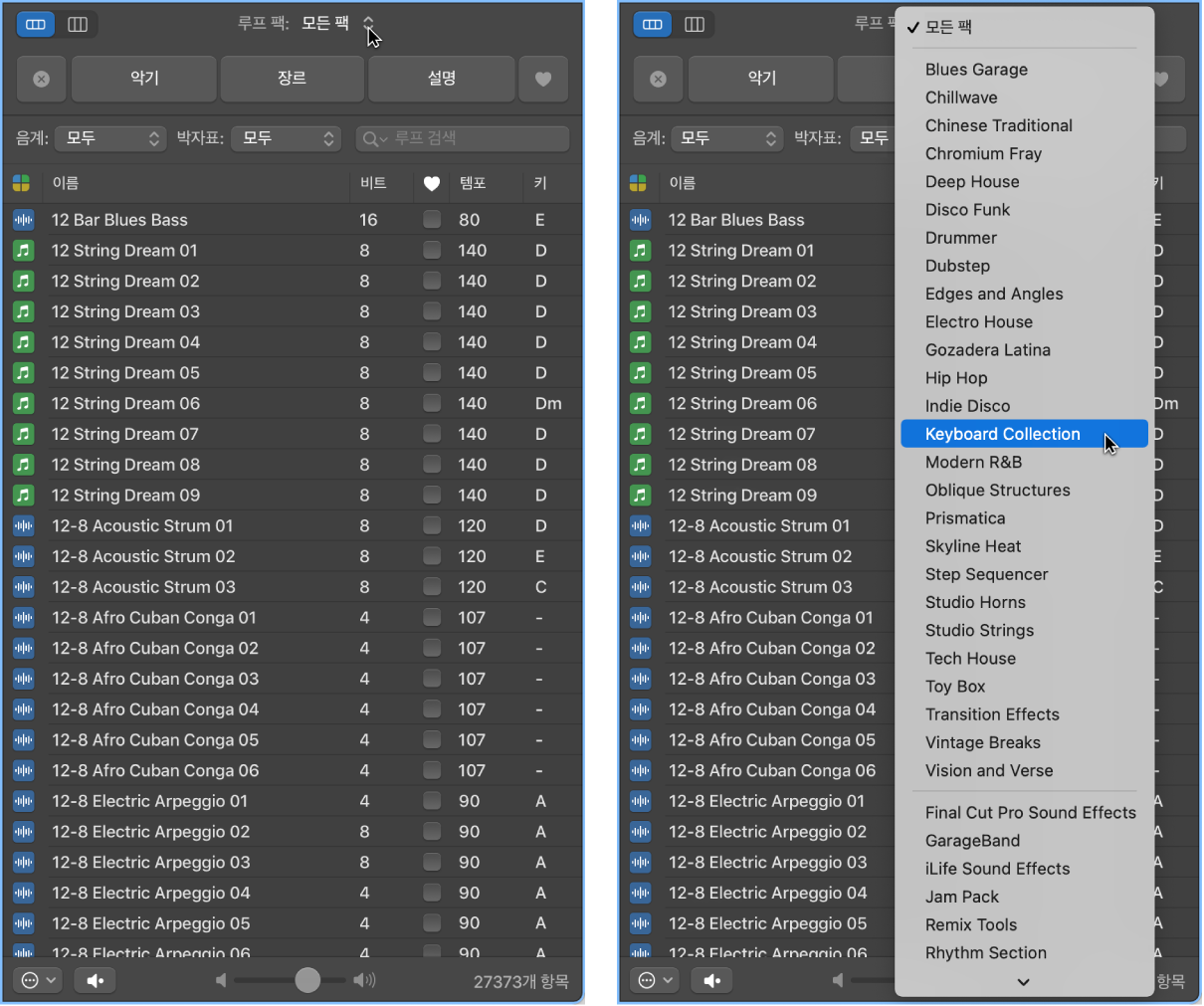Click reset filters X button in right panel
The width and height of the screenshot is (1204, 1006).
coord(659,79)
